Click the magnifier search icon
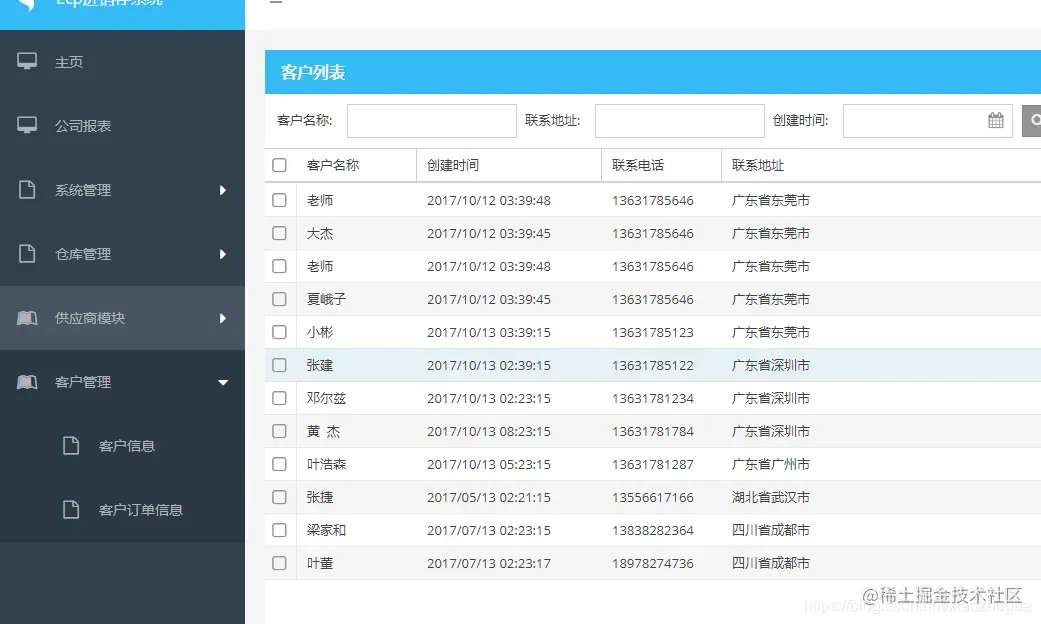The height and width of the screenshot is (624, 1041). pyautogui.click(x=1033, y=120)
